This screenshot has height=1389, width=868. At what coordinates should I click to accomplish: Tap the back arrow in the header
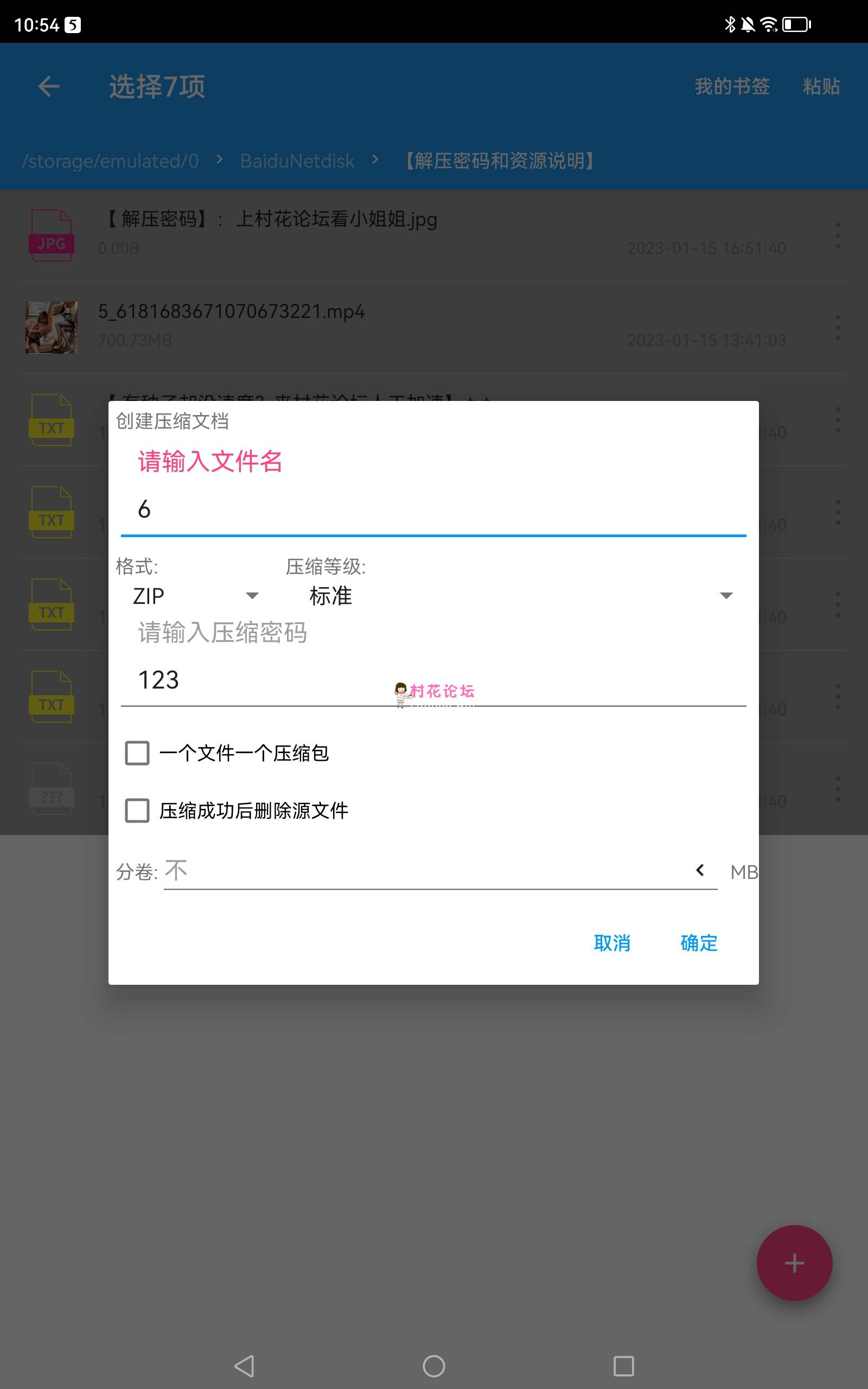click(49, 87)
